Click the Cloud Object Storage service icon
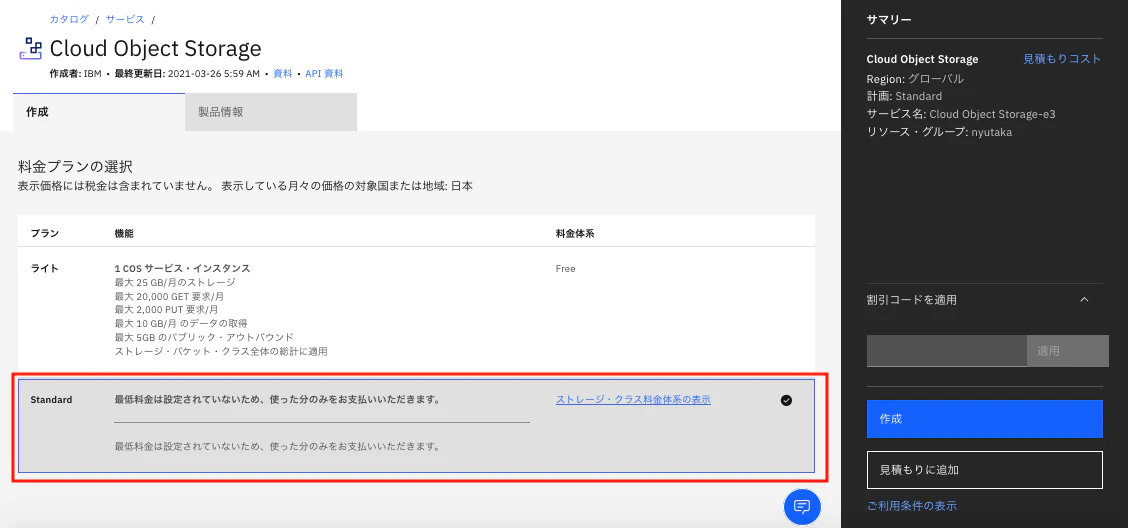The width and height of the screenshot is (1128, 528). click(x=30, y=48)
